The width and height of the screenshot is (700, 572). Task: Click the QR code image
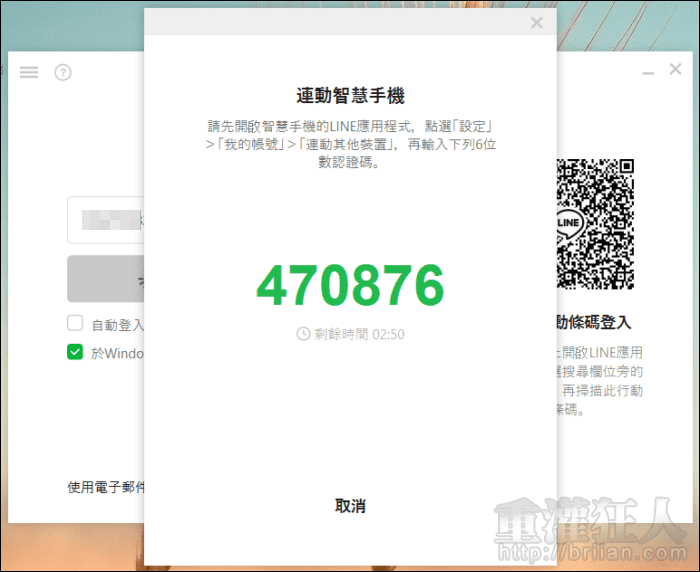click(595, 222)
